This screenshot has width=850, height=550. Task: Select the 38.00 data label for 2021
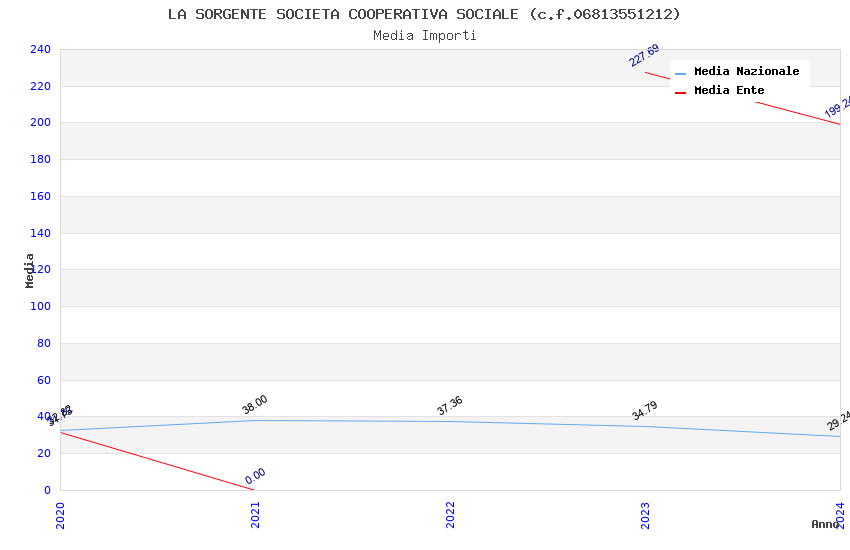[x=255, y=405]
